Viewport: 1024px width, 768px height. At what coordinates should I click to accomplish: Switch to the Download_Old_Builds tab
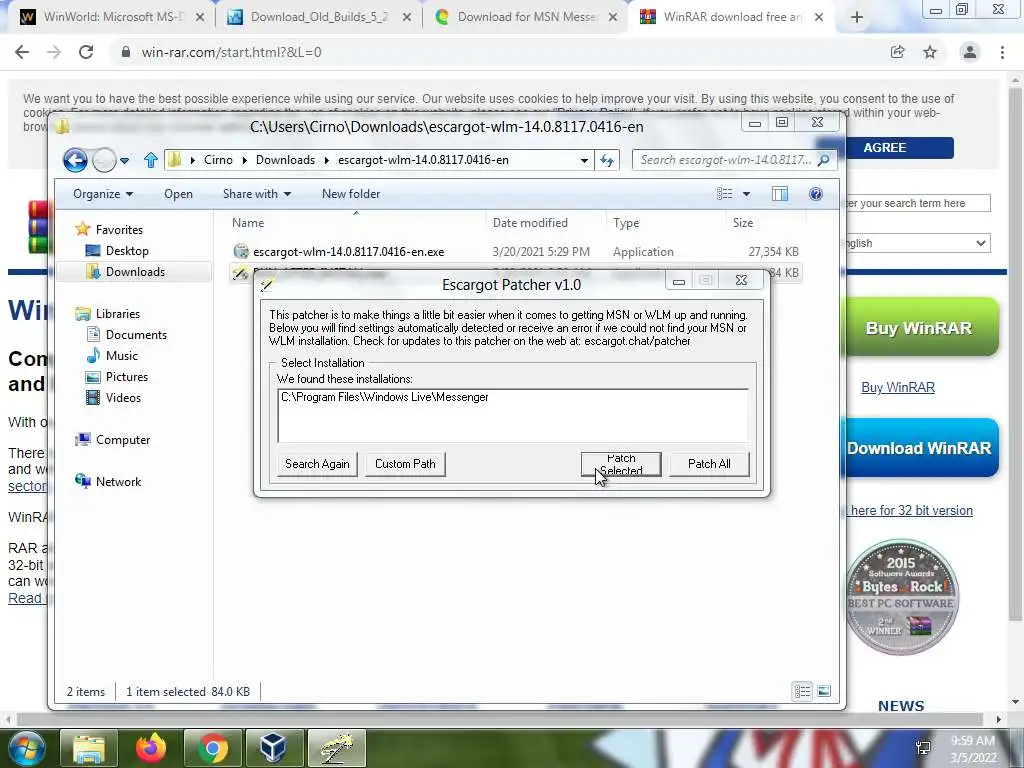[319, 17]
